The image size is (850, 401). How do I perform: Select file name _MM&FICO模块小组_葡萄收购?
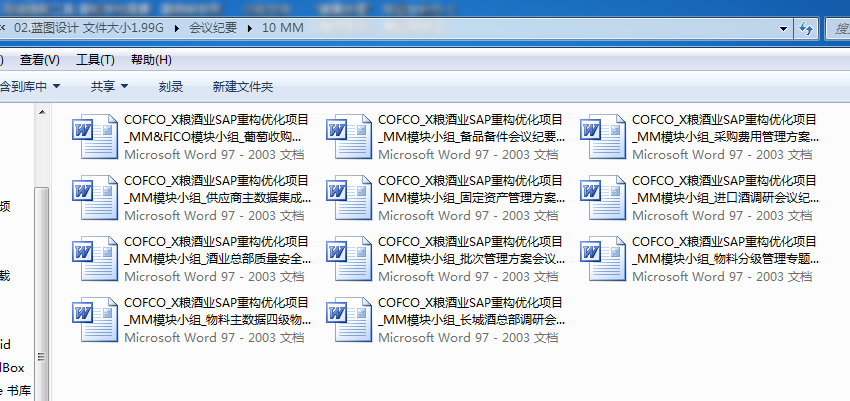pyautogui.click(x=212, y=137)
